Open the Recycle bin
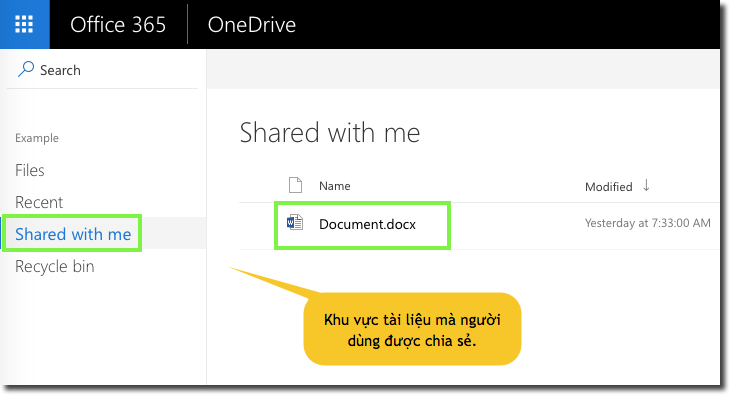The image size is (730, 395). [55, 266]
